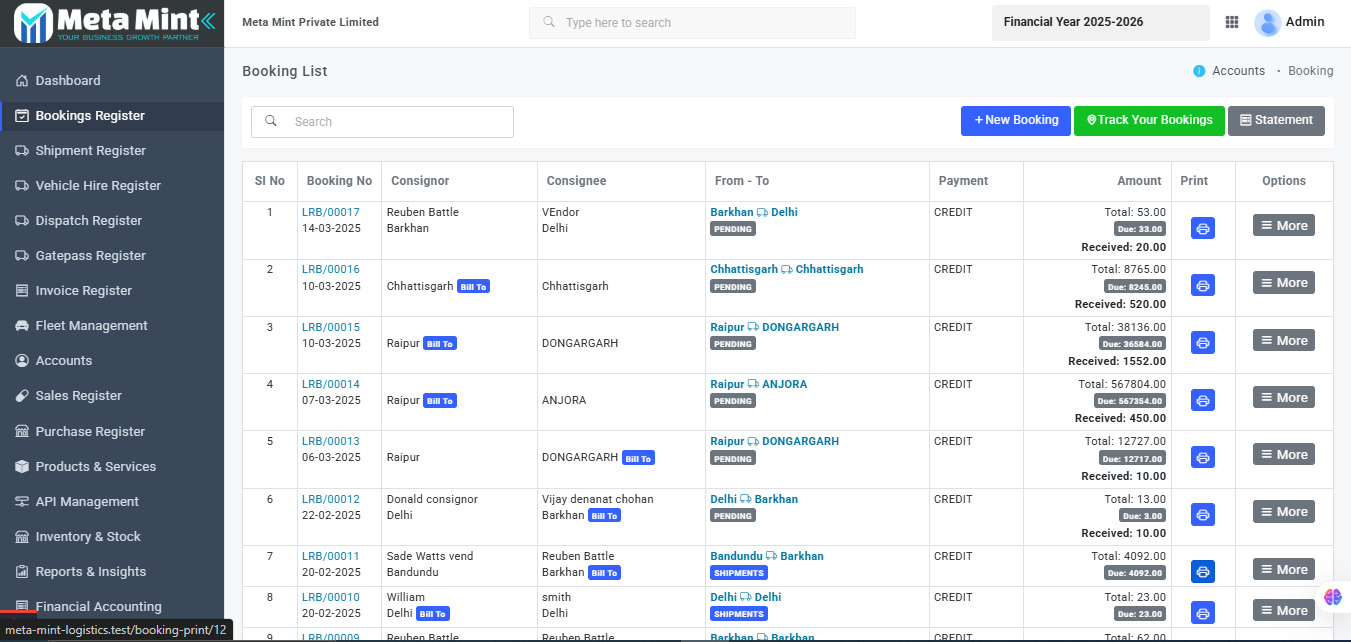Collapse sidebar using Meta Mint chevron icon
1351x642 pixels.
[207, 20]
